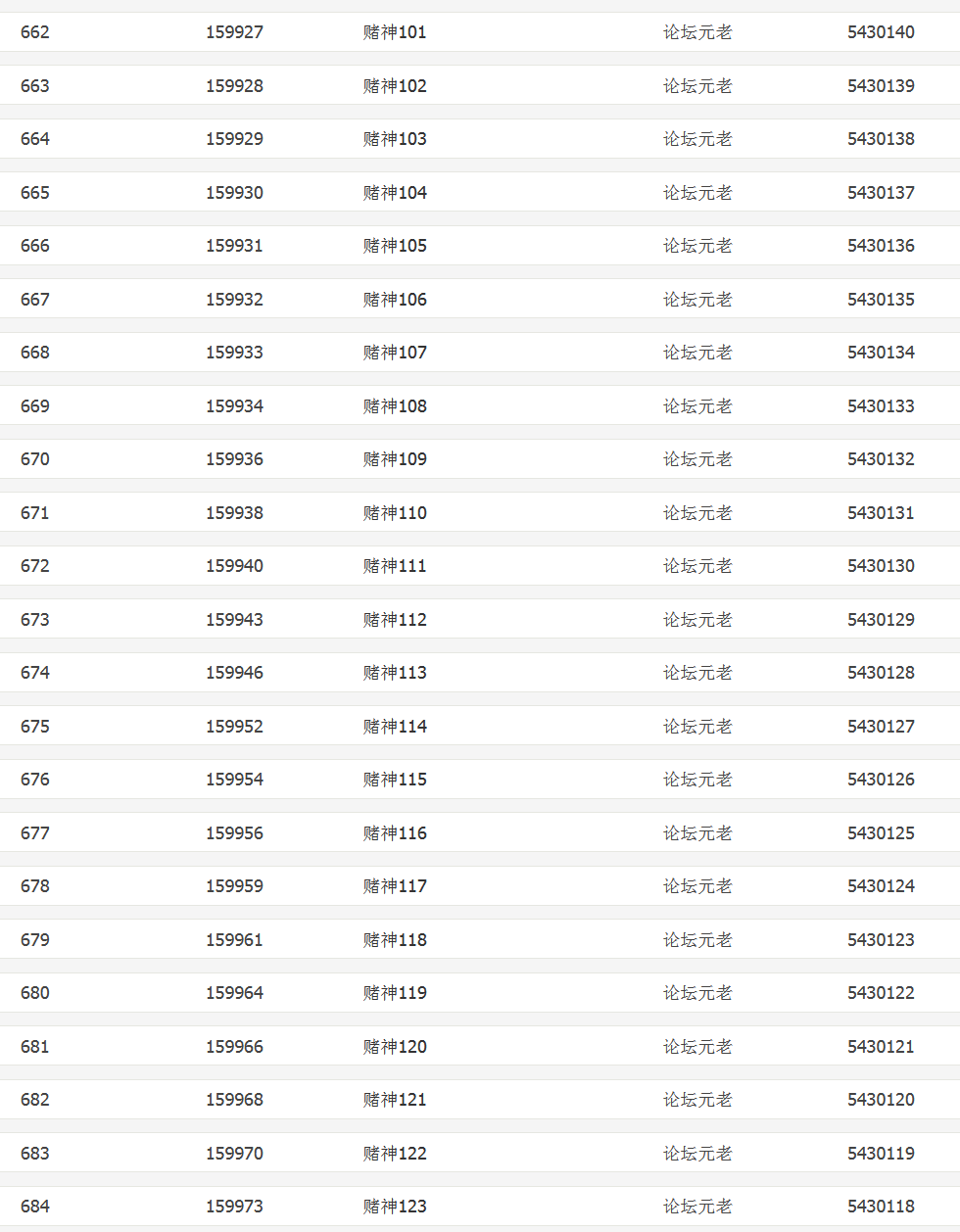Image resolution: width=960 pixels, height=1232 pixels.
Task: Click score value 5430137
Action: click(x=881, y=193)
